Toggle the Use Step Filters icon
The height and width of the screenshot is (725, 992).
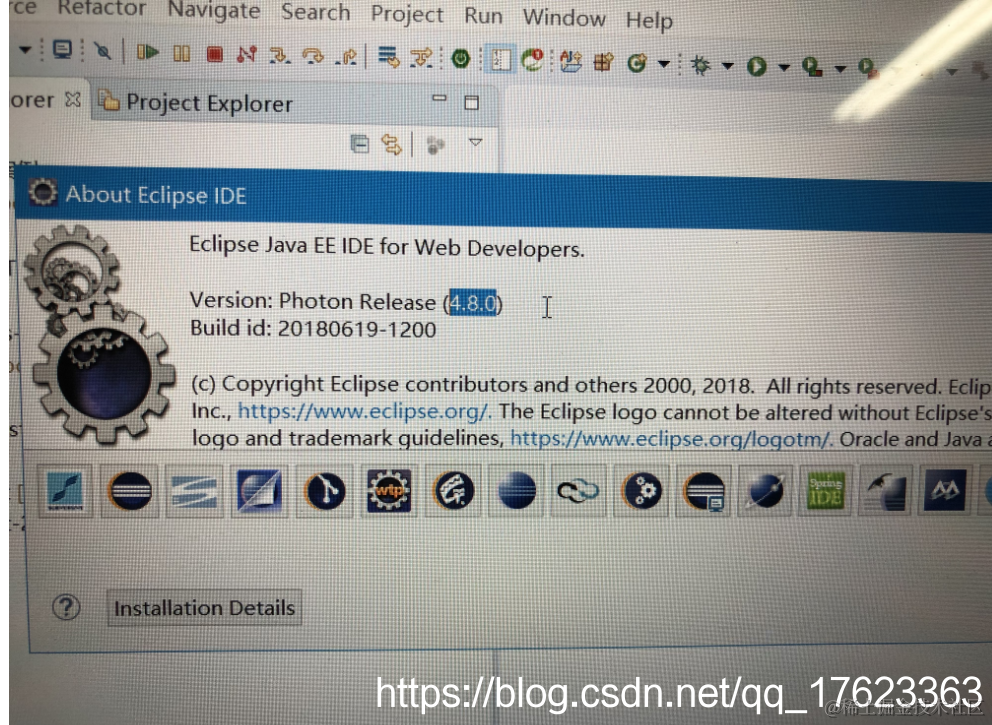(421, 58)
